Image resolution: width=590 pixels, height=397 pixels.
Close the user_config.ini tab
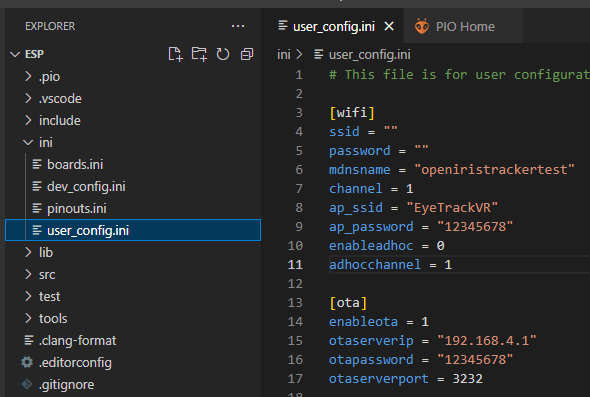coord(389,26)
